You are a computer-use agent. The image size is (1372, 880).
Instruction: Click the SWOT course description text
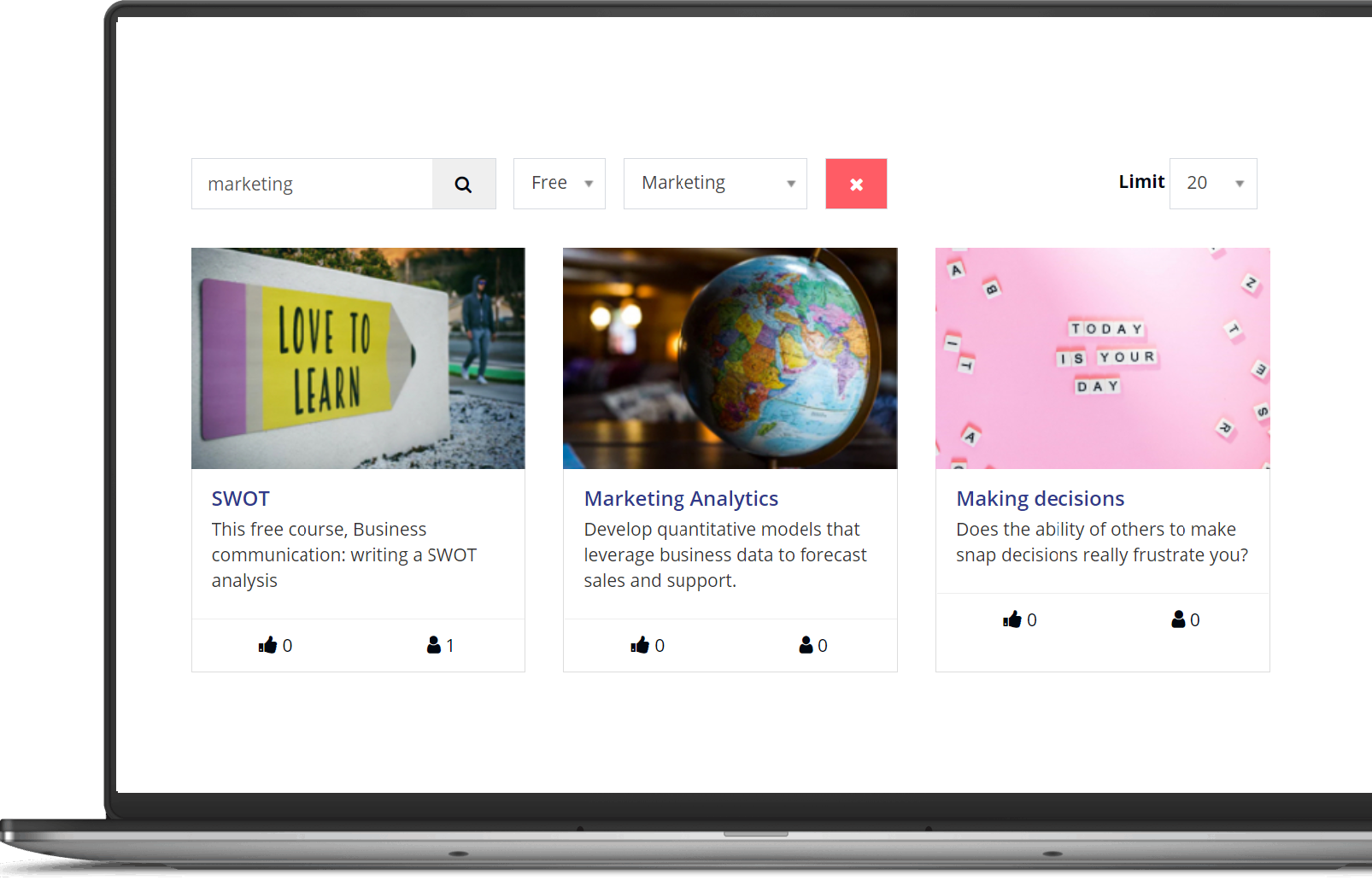[343, 554]
